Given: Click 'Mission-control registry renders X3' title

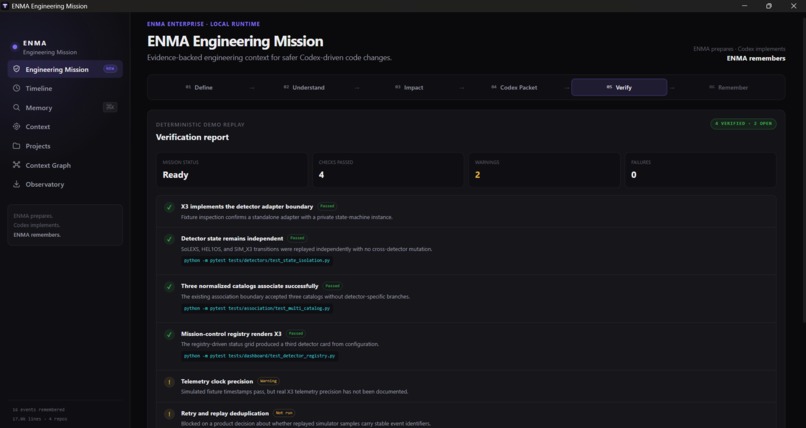Looking at the screenshot, I should point(231,333).
